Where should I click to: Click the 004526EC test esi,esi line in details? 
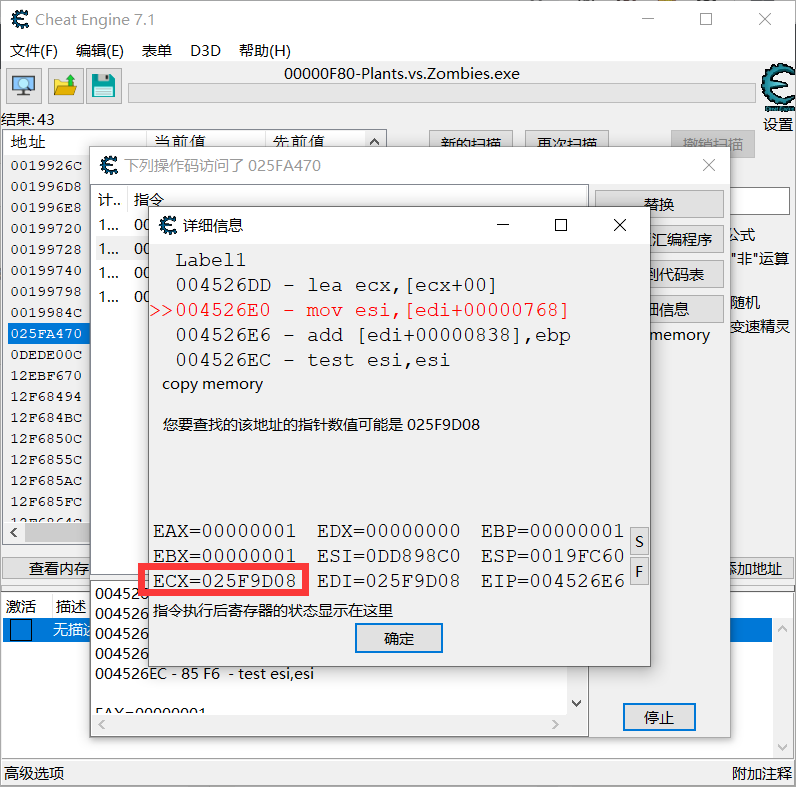(313, 360)
